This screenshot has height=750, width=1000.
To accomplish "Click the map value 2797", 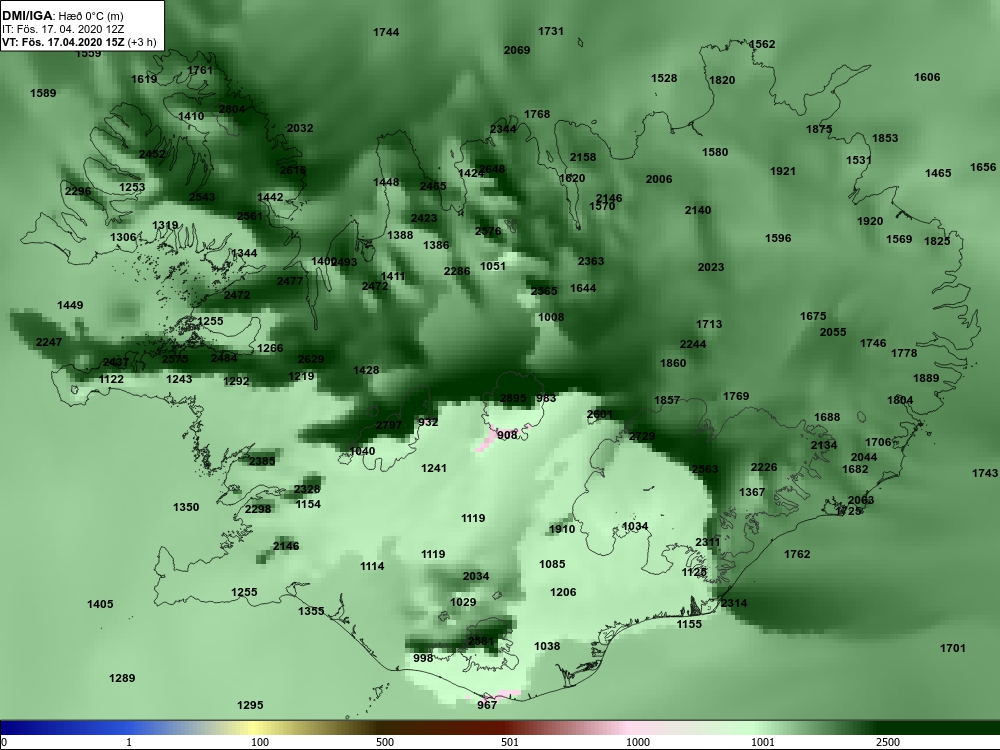I will (x=388, y=425).
